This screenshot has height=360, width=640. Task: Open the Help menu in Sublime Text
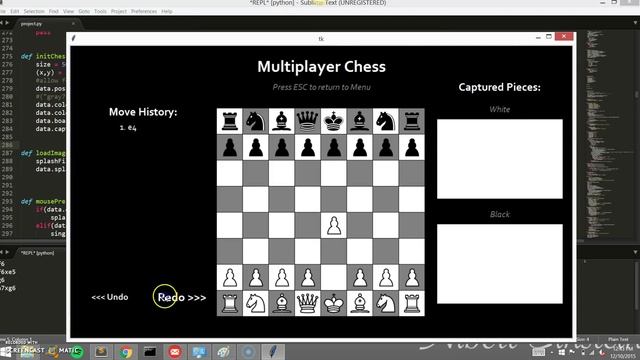point(167,11)
